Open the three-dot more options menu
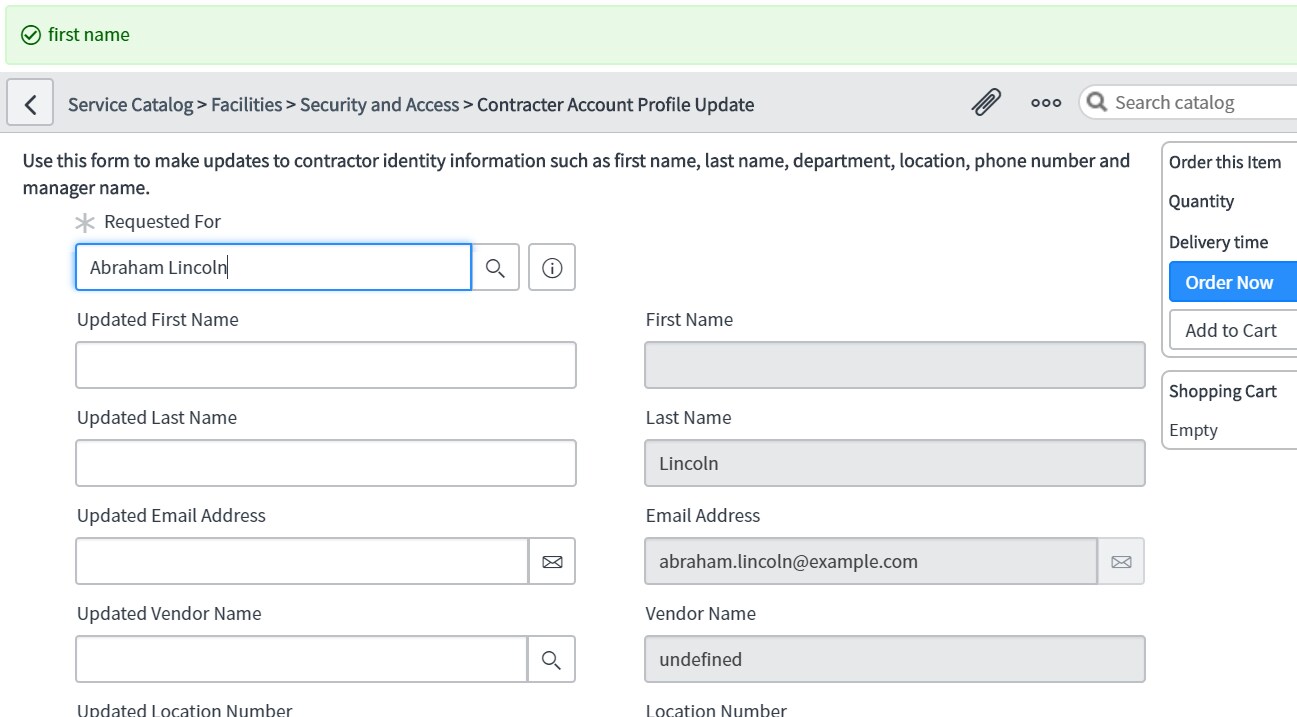Image resolution: width=1297 pixels, height=717 pixels. 1046,103
